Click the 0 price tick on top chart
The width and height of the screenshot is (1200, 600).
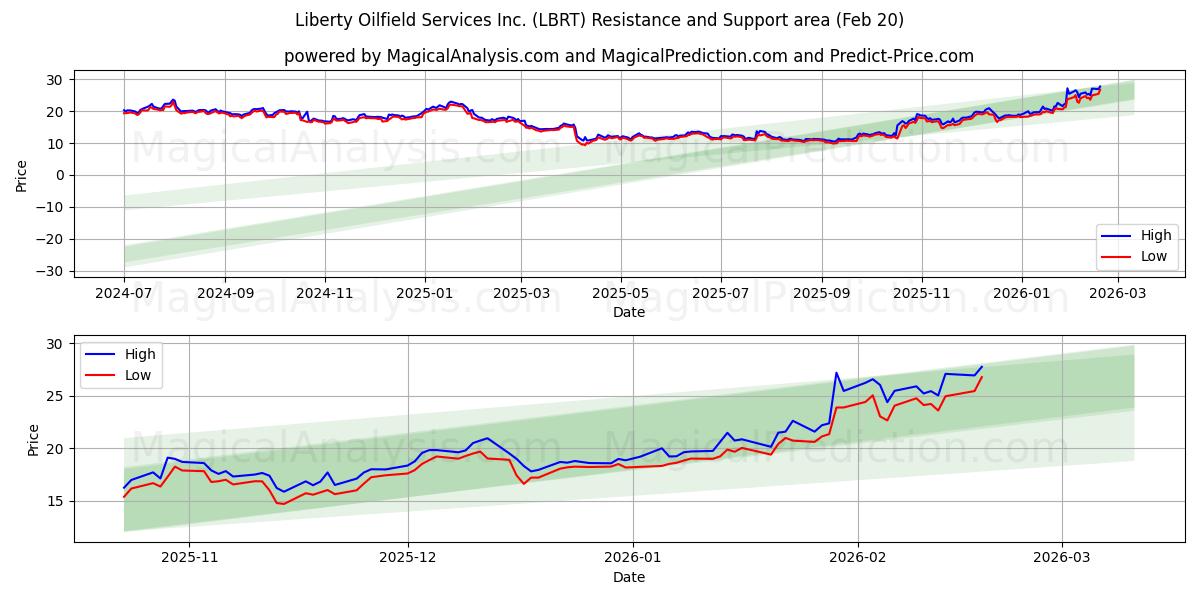point(60,175)
